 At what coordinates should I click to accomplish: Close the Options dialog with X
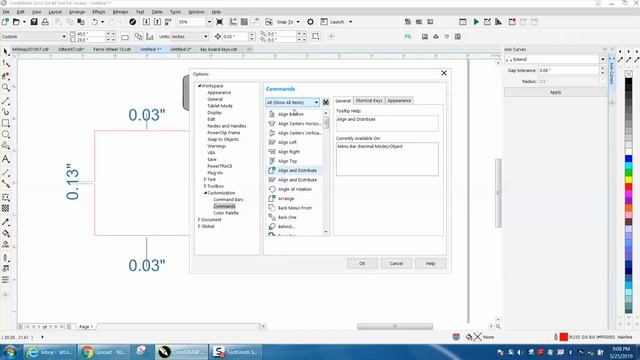[x=444, y=73]
